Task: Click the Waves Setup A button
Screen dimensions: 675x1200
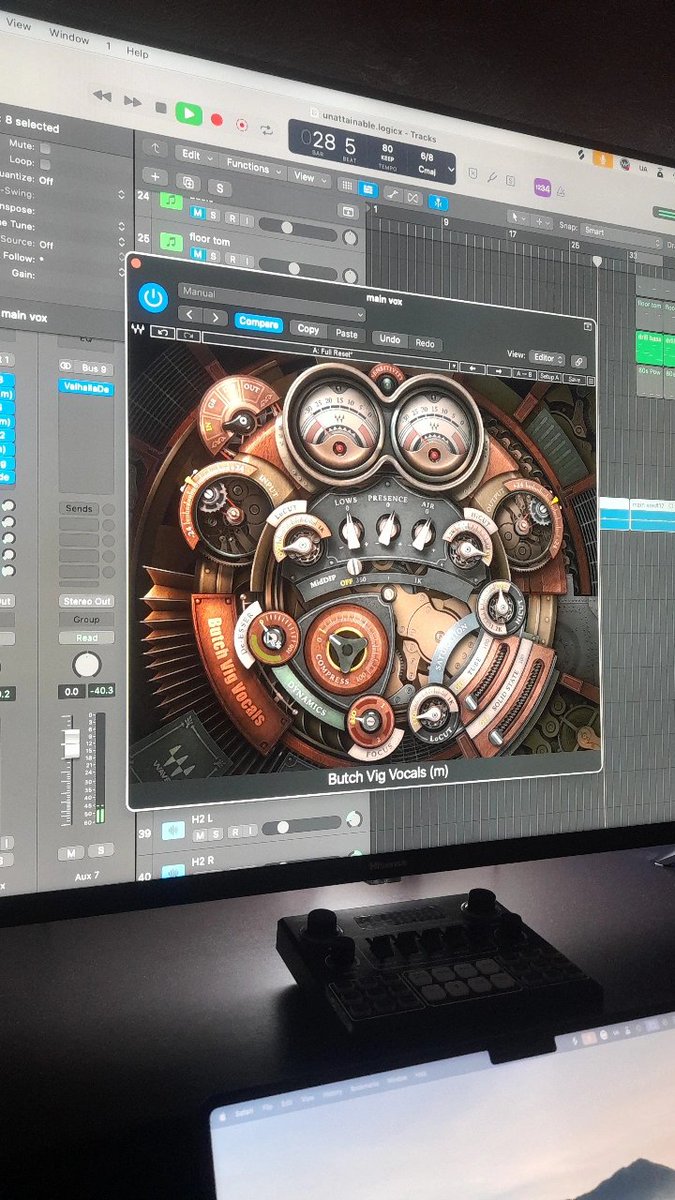Action: 550,376
